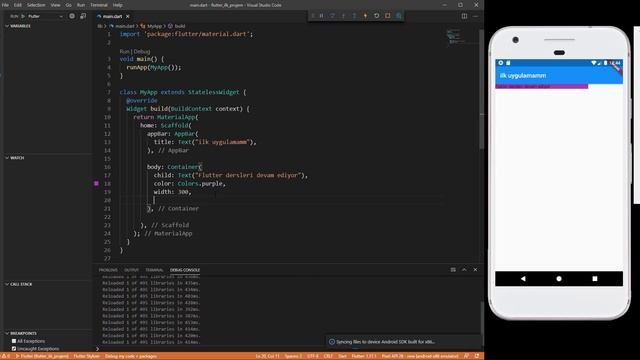This screenshot has height=360, width=640.
Task: Click the Step Into debug icon
Action: click(x=343, y=16)
